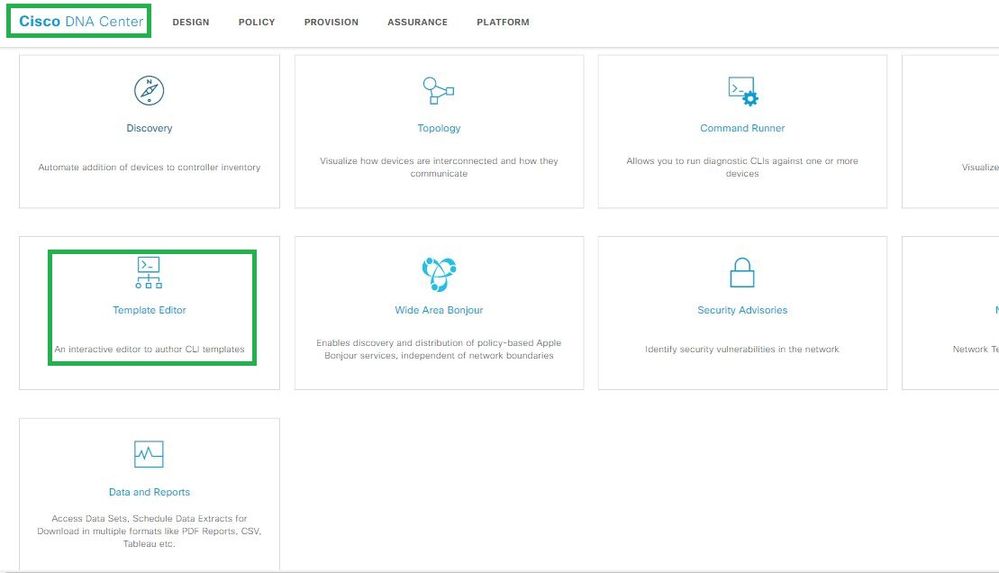This screenshot has height=573, width=999.
Task: Click the Discovery compass icon
Action: point(149,91)
